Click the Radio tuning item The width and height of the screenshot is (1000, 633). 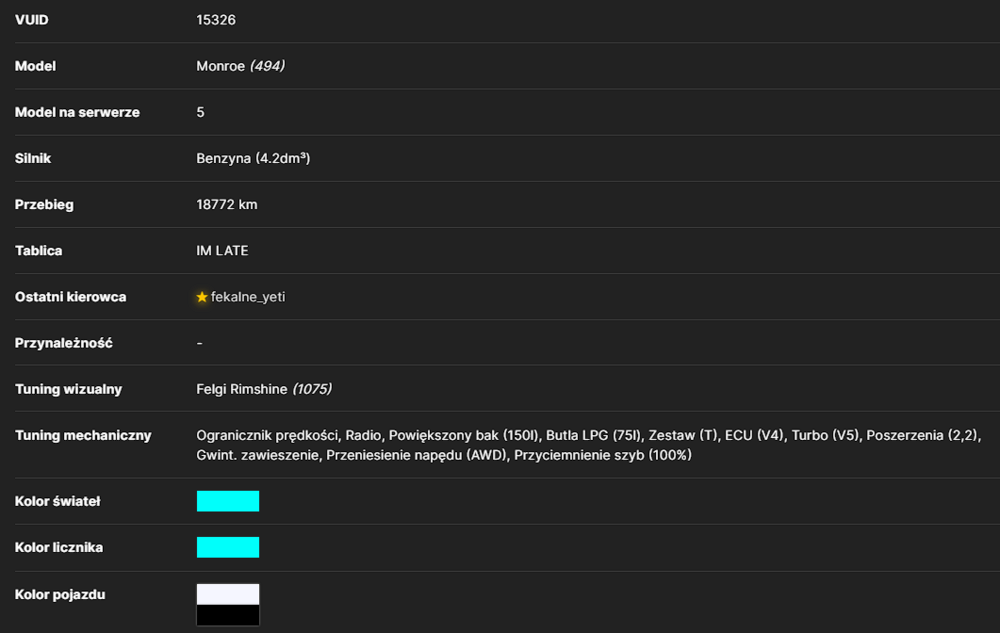coord(364,435)
